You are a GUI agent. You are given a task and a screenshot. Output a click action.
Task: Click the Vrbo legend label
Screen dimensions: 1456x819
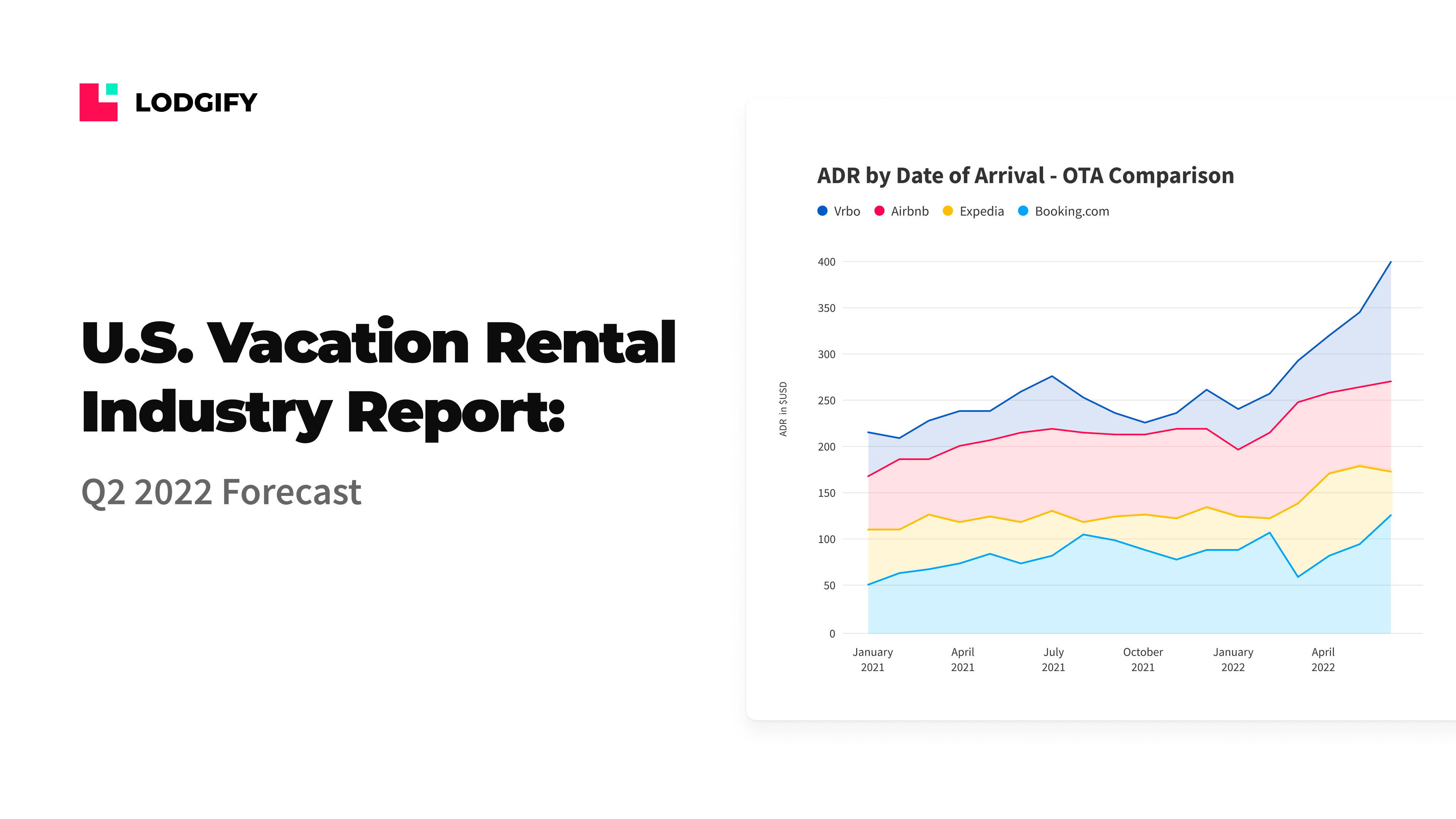tap(847, 212)
